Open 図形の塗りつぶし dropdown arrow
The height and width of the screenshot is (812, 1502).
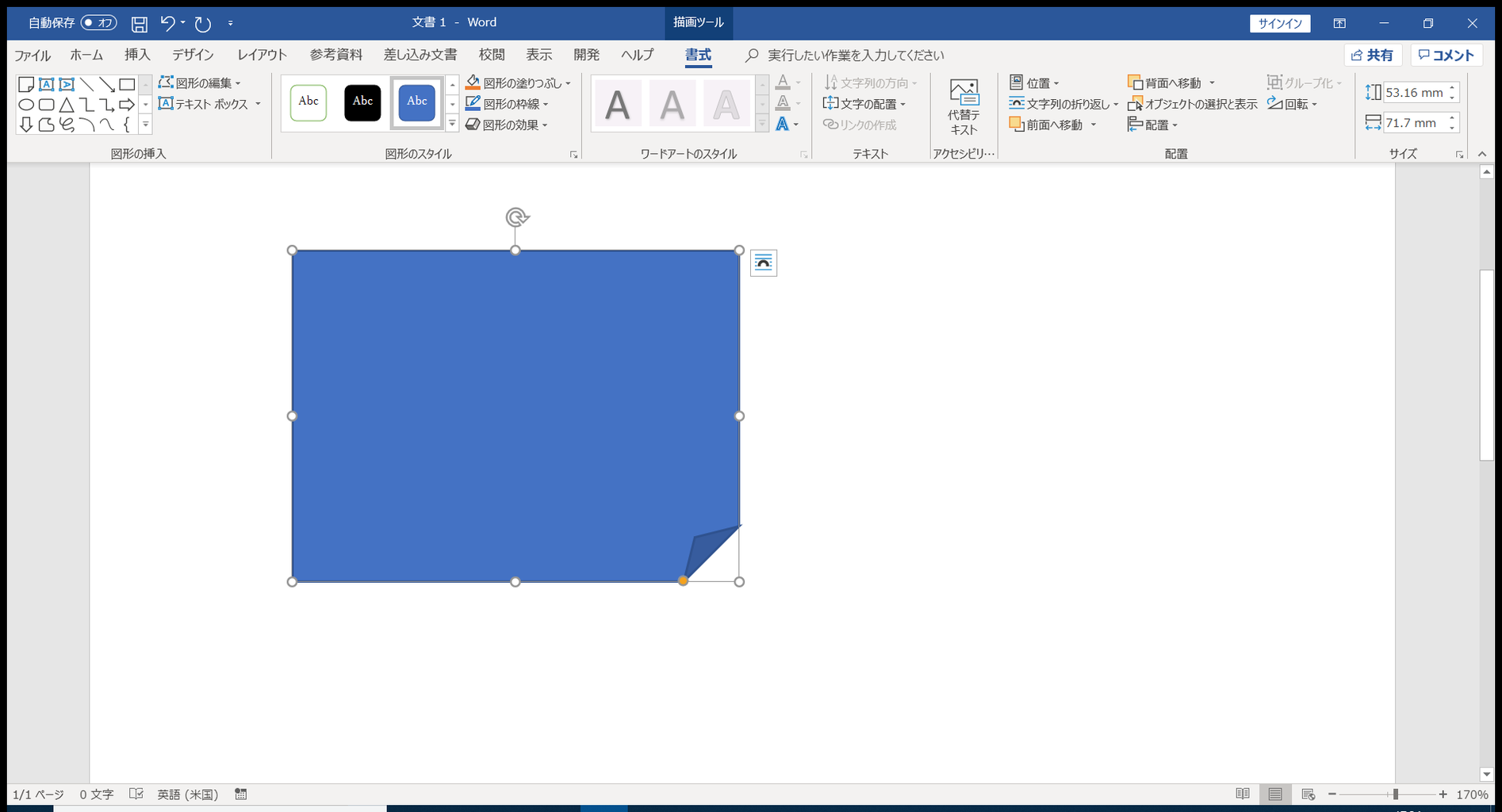point(568,83)
